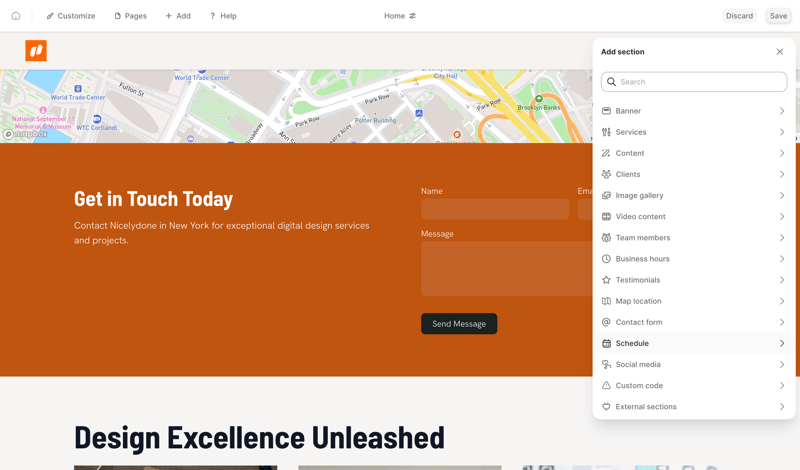Open the Pages menu
The height and width of the screenshot is (470, 800).
click(131, 16)
